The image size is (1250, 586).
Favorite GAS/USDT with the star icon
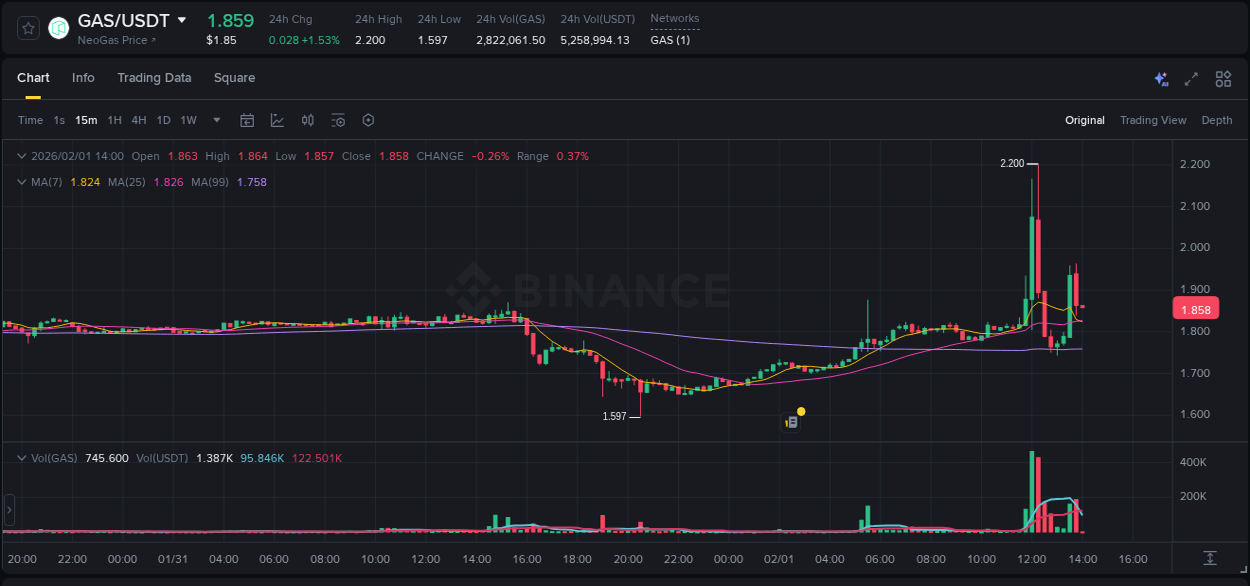coord(27,28)
